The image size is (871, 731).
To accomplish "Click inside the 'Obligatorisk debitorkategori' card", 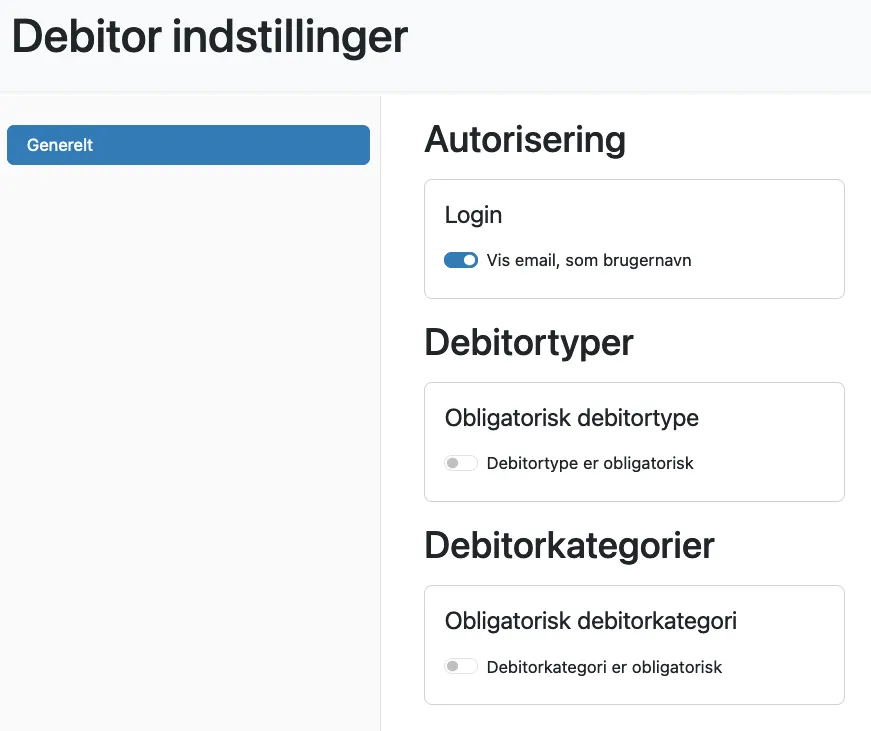I will (x=634, y=645).
